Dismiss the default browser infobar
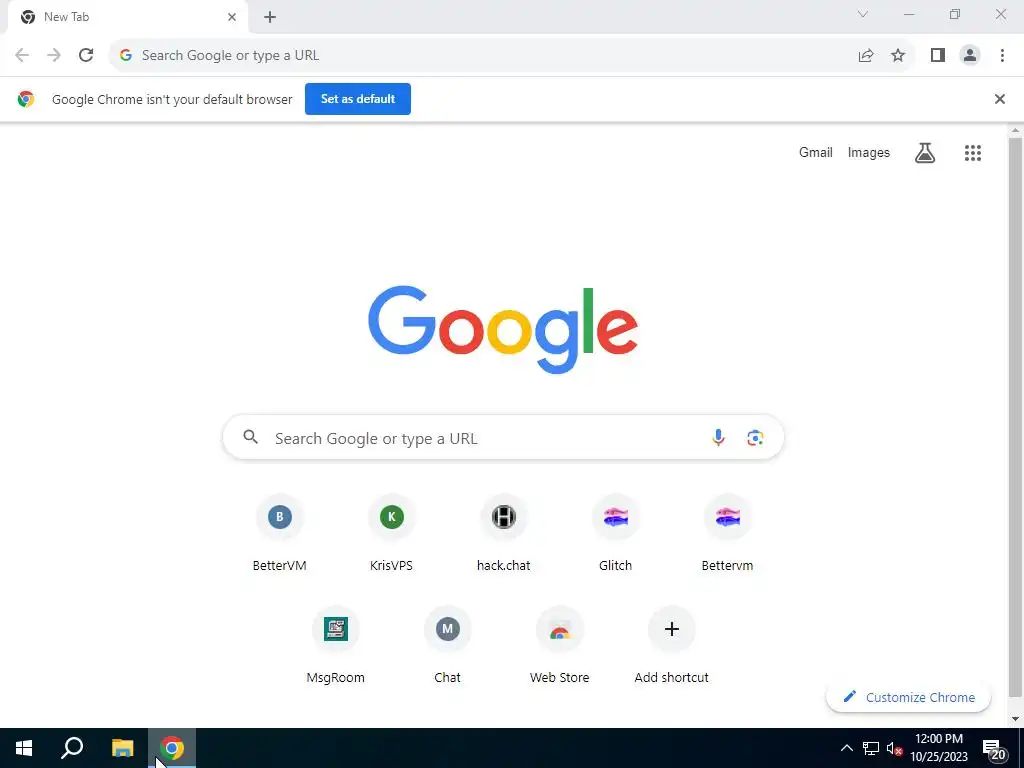 pos(999,99)
